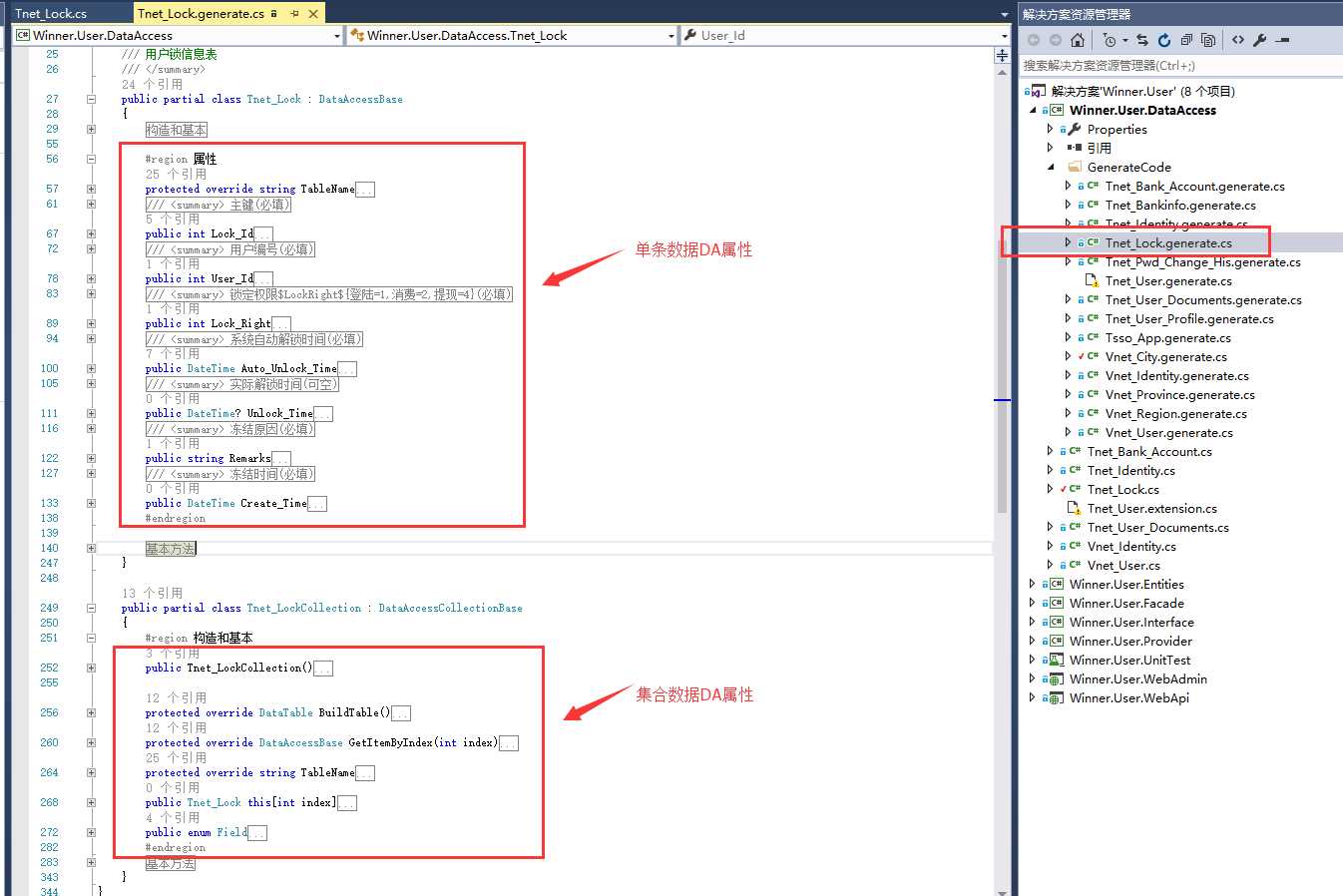Click Solution Explorer Forward navigation icon
Viewport: 1343px width, 896px height.
click(x=1056, y=40)
